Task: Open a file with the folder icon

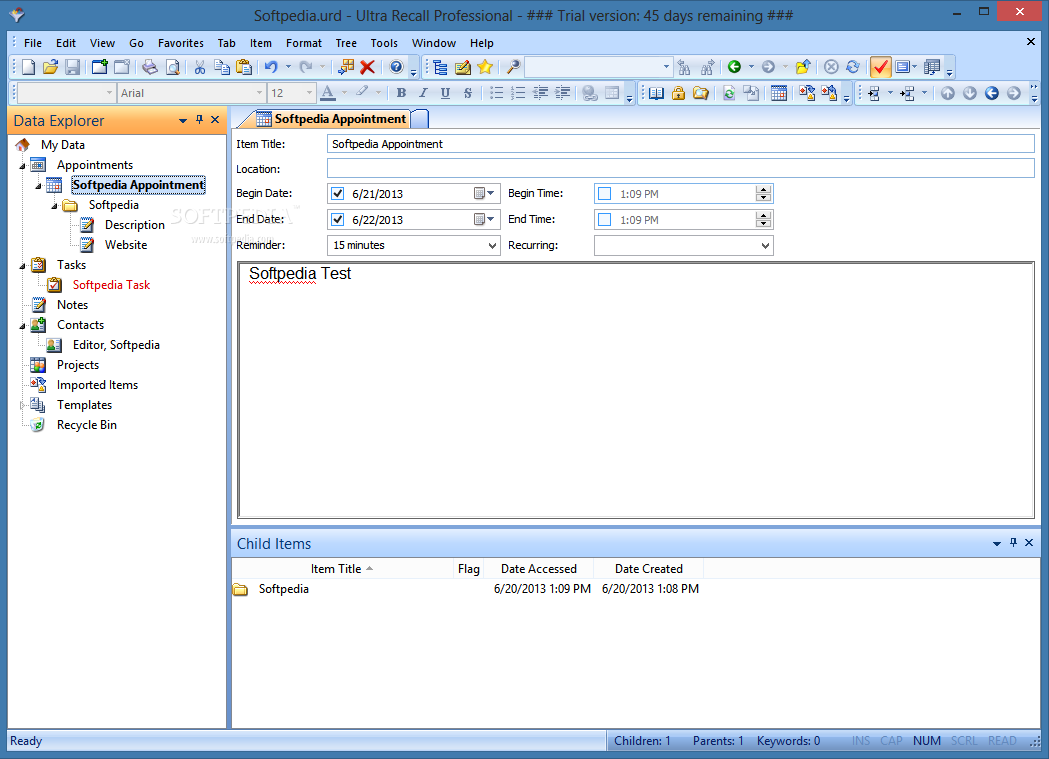Action: (50, 67)
